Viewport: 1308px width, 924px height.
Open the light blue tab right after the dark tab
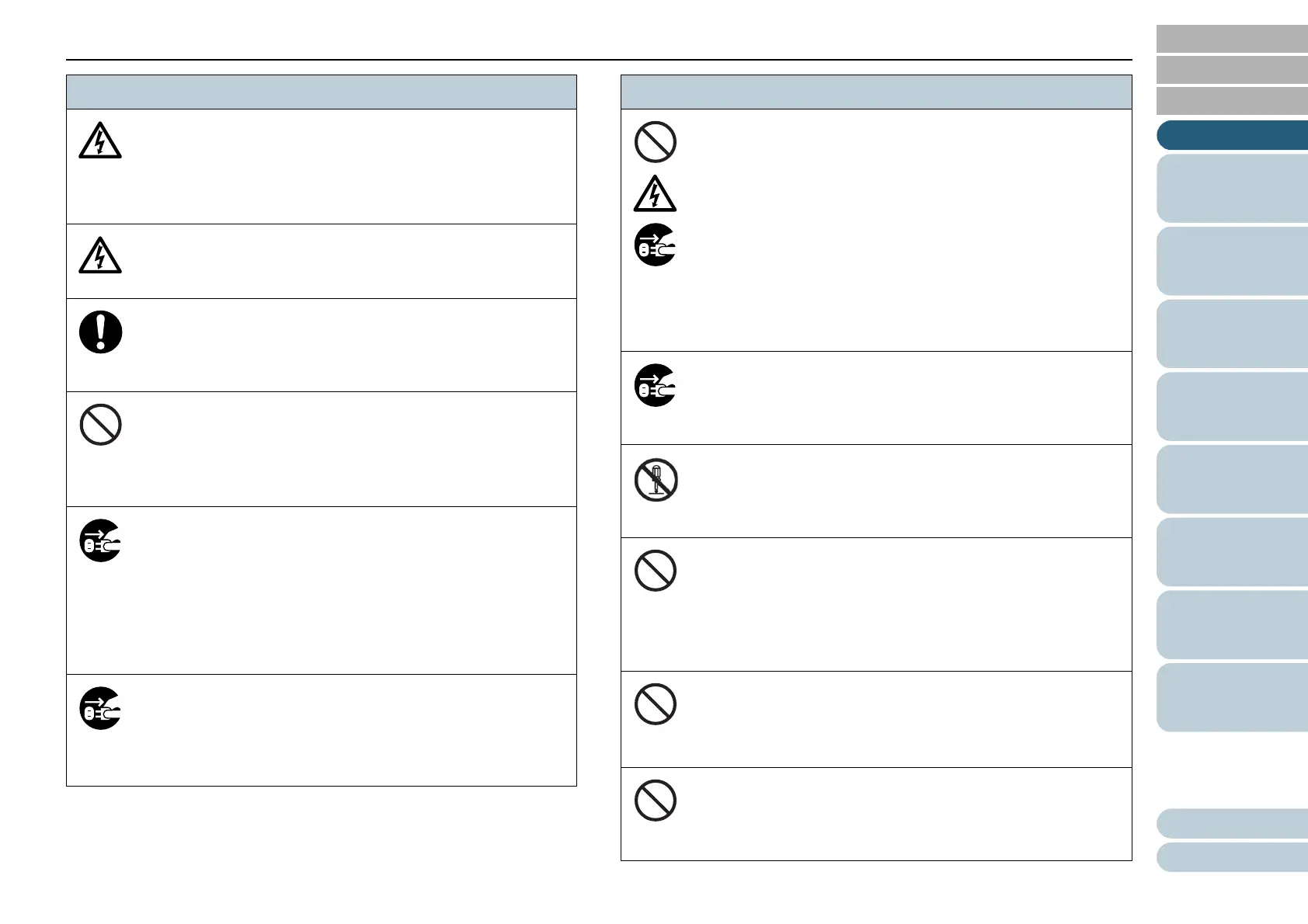click(1232, 189)
